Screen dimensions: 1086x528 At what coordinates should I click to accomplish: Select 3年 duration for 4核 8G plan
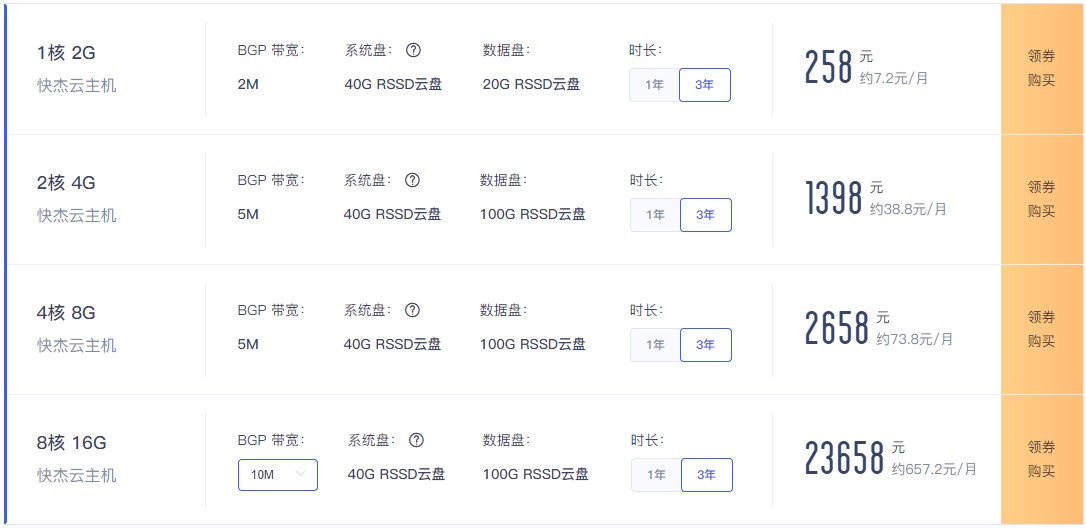706,345
